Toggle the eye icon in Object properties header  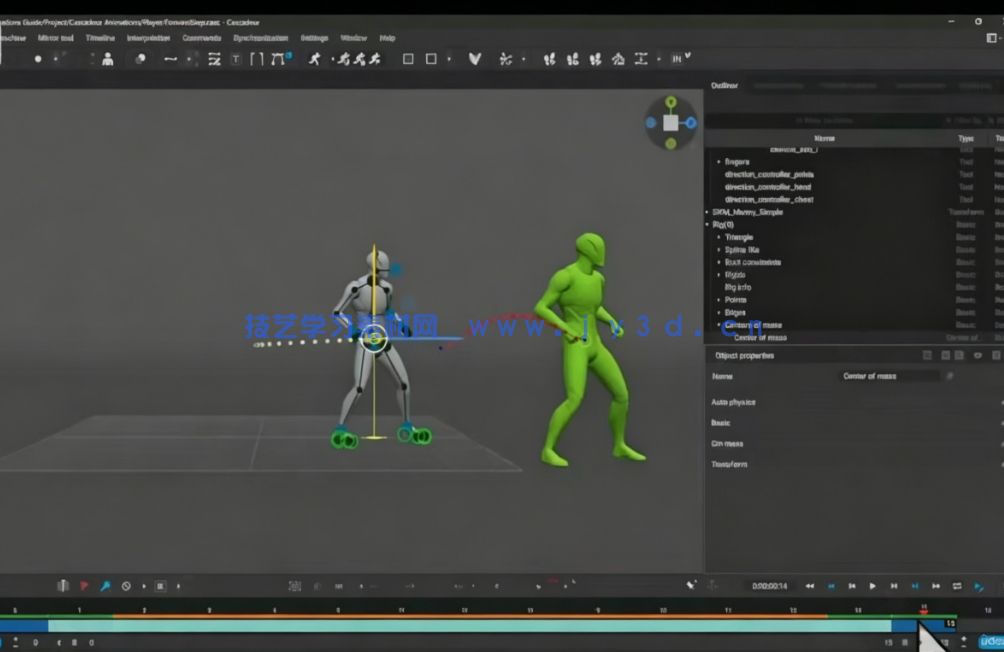click(977, 355)
